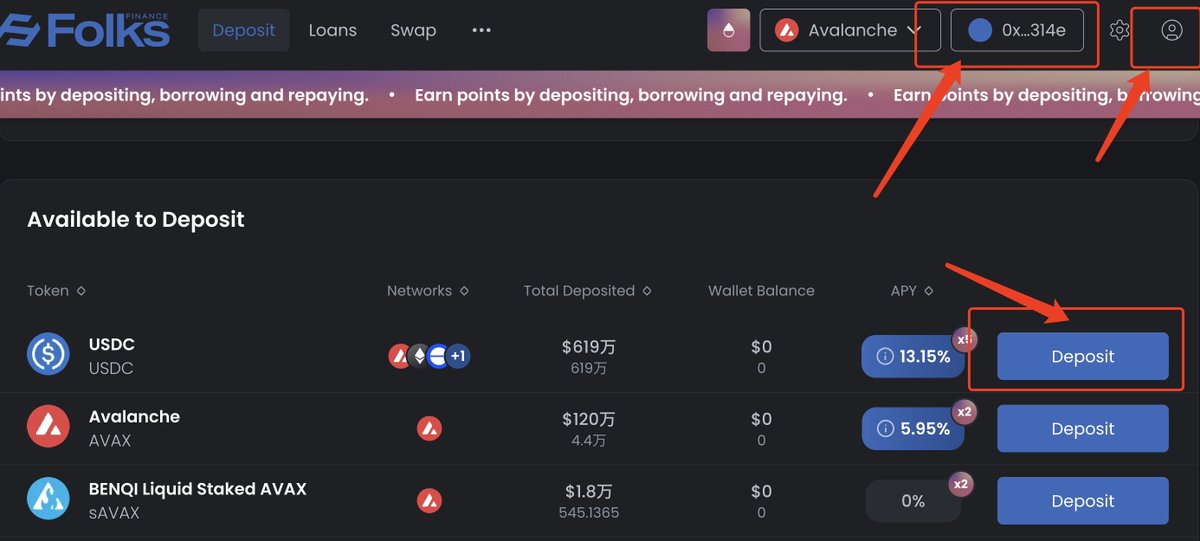Screen dimensions: 1200x541
Task: Sort the list by APY
Action: tap(911, 291)
